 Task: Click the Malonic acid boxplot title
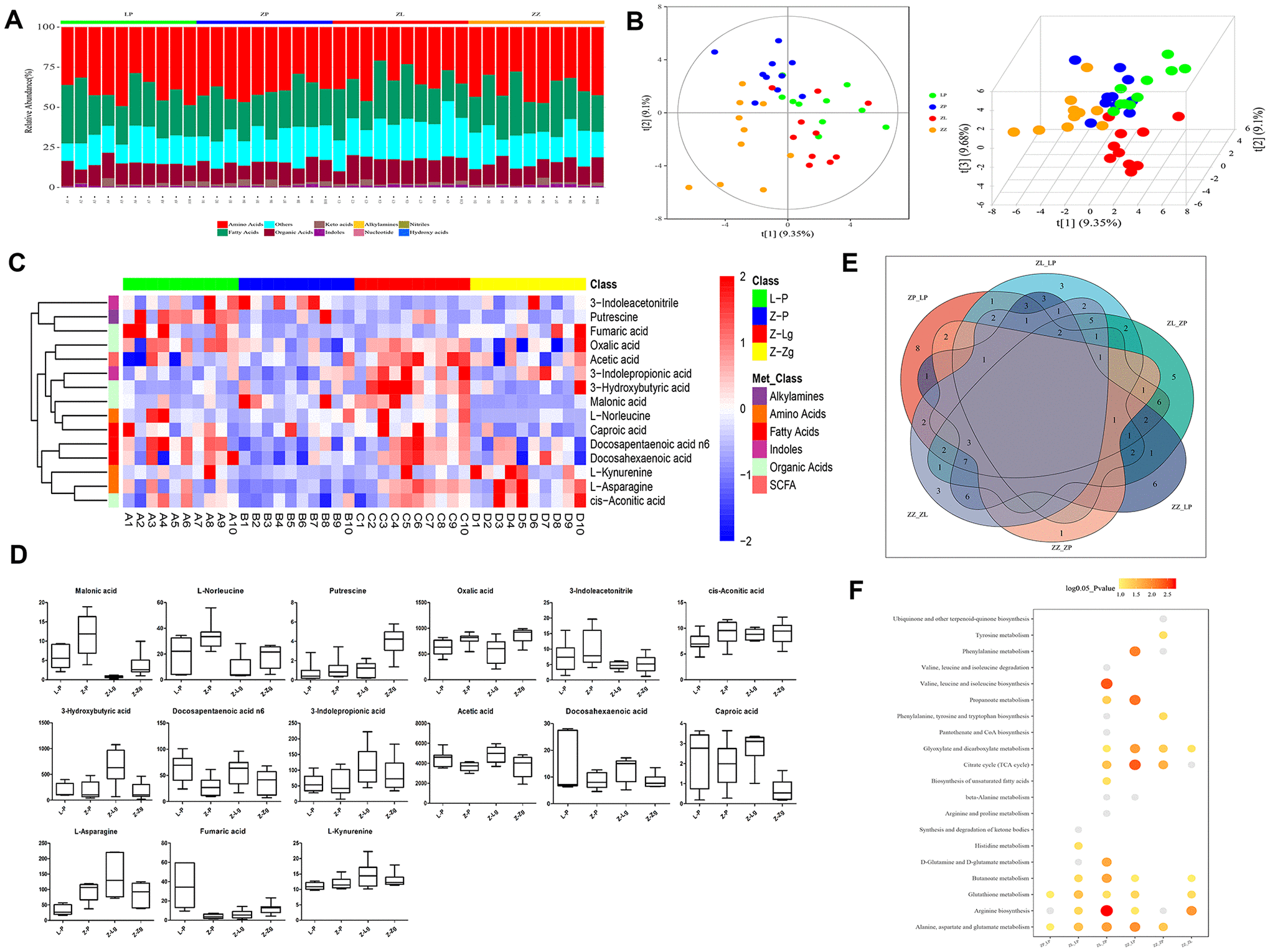96,591
